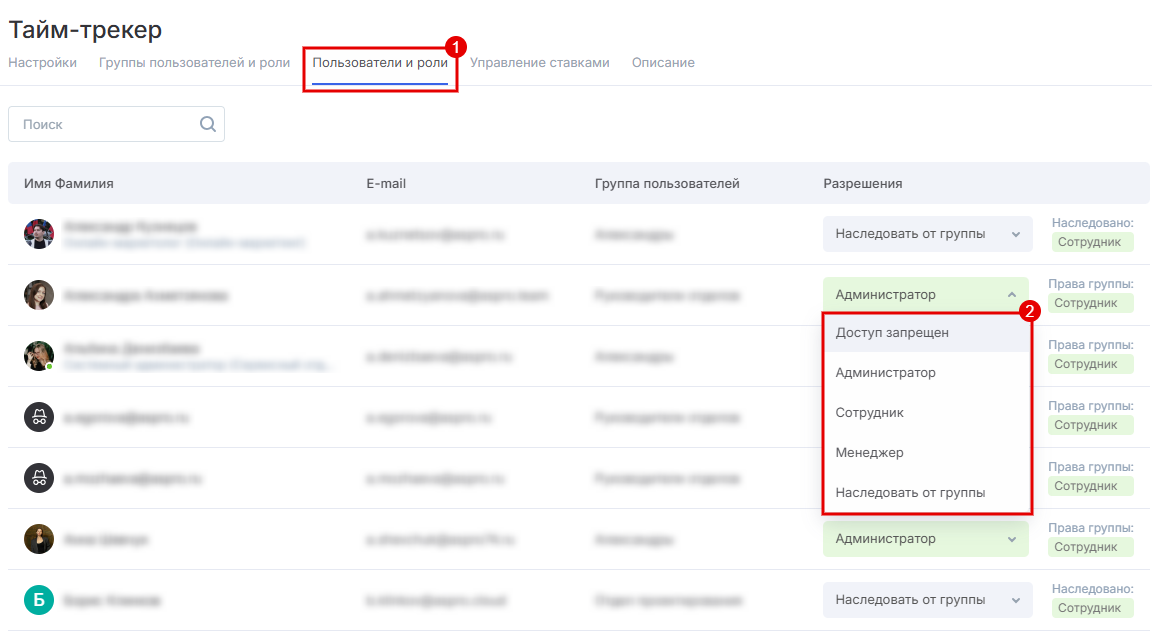
Task: Click the first user's avatar photo
Action: click(39, 234)
